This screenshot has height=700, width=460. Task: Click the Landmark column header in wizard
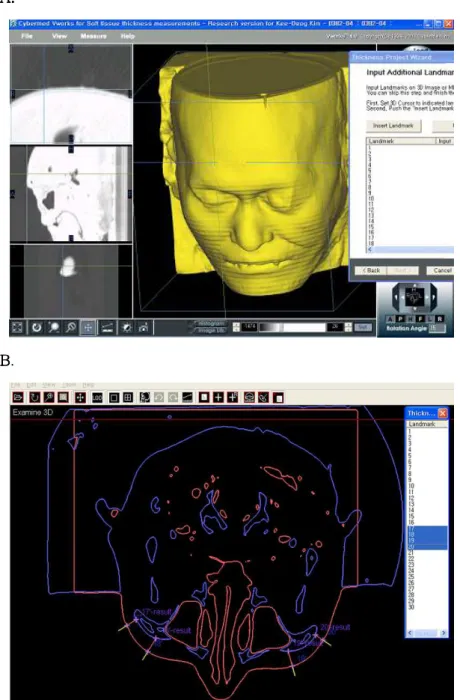pyautogui.click(x=401, y=141)
